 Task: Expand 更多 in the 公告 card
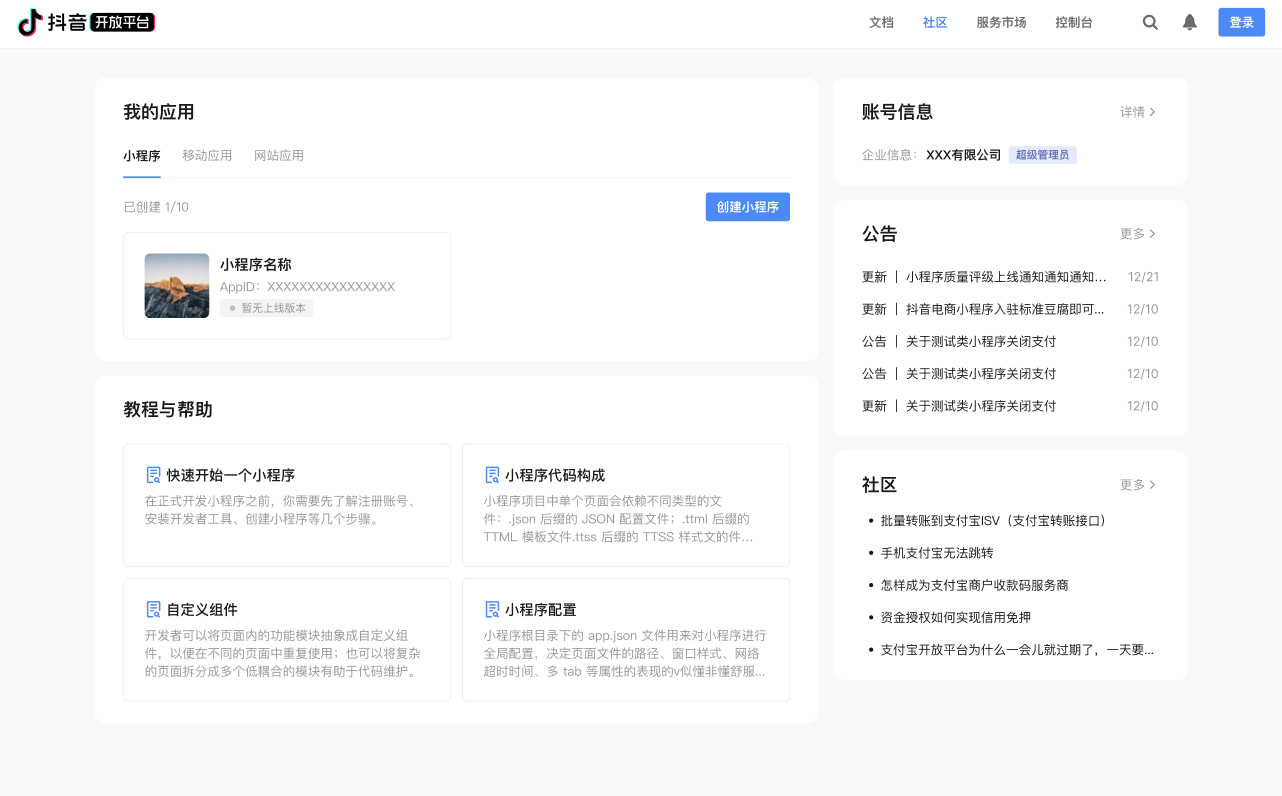pyautogui.click(x=1137, y=234)
